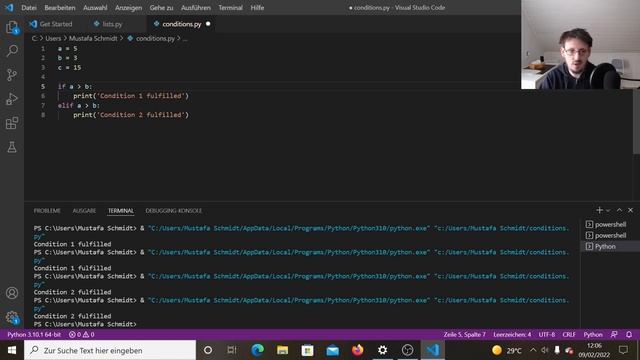640x360 pixels.
Task: Close the terminal panel
Action: coord(630,210)
